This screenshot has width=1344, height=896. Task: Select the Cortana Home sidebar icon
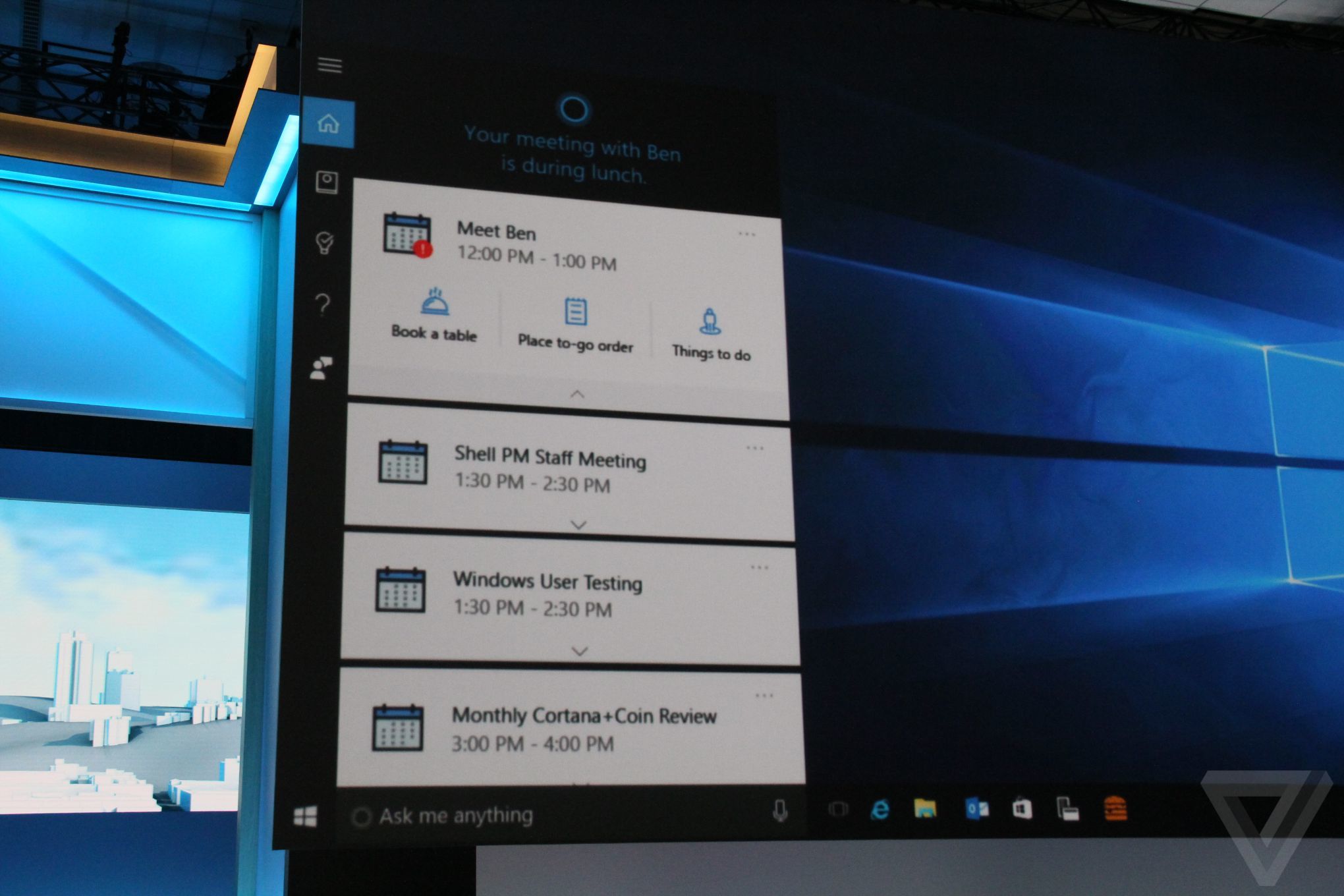328,123
